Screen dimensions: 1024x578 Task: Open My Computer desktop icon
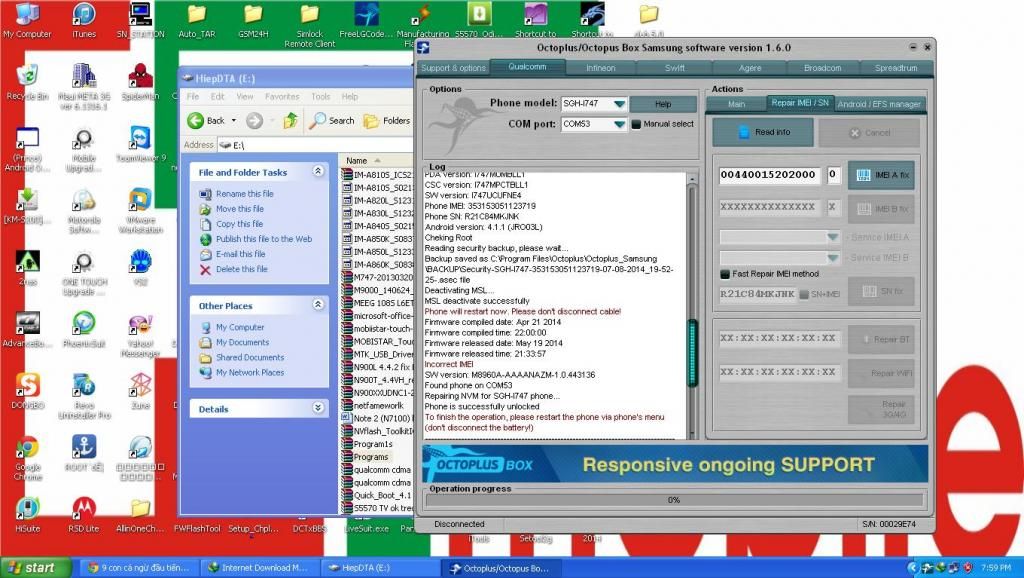(x=27, y=20)
